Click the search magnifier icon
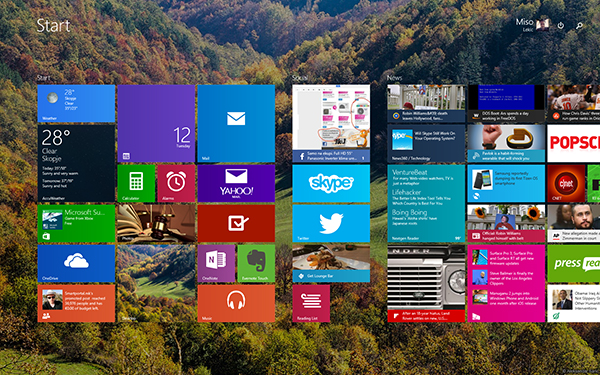The image size is (600, 375). pyautogui.click(x=579, y=26)
